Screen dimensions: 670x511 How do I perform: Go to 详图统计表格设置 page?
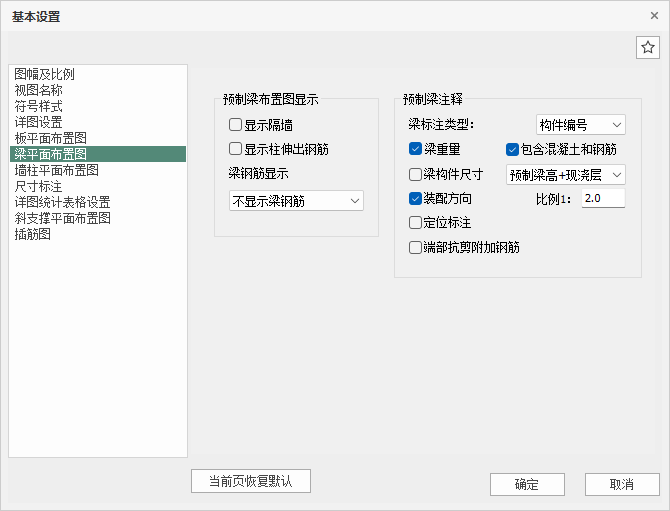coord(62,202)
